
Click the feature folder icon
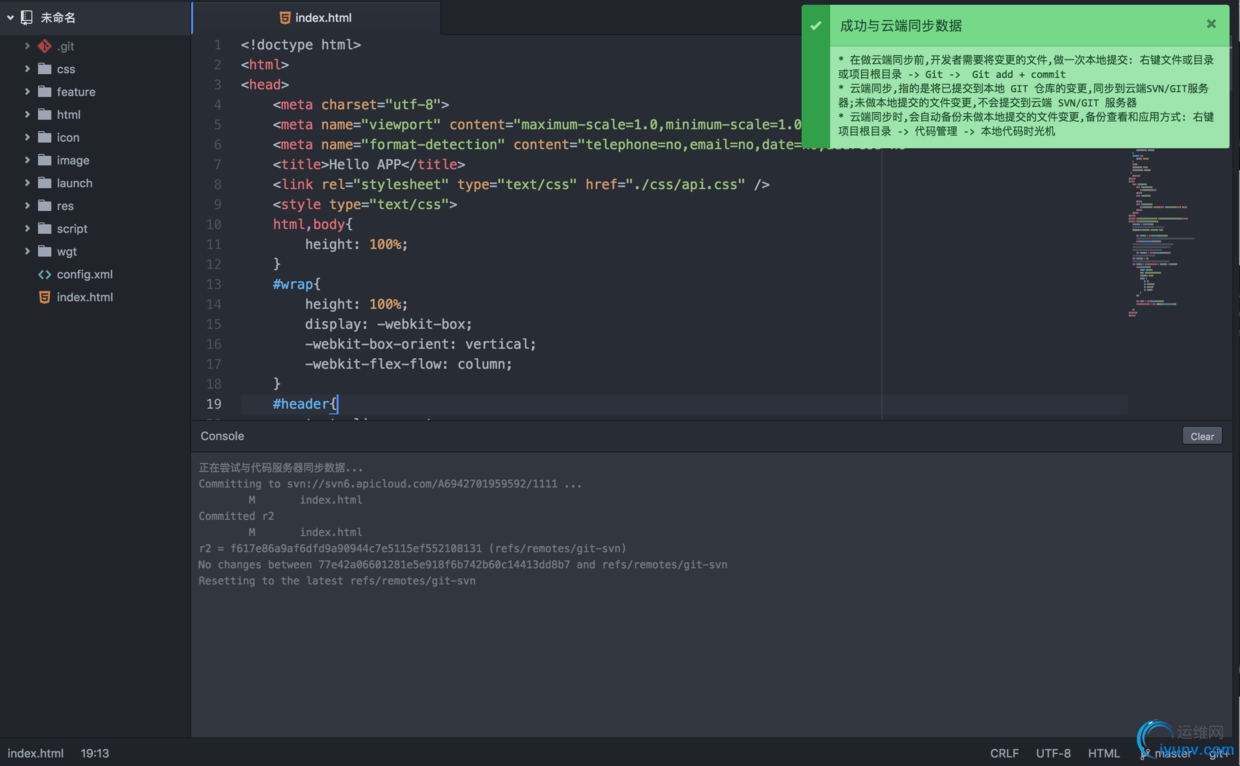pos(44,92)
